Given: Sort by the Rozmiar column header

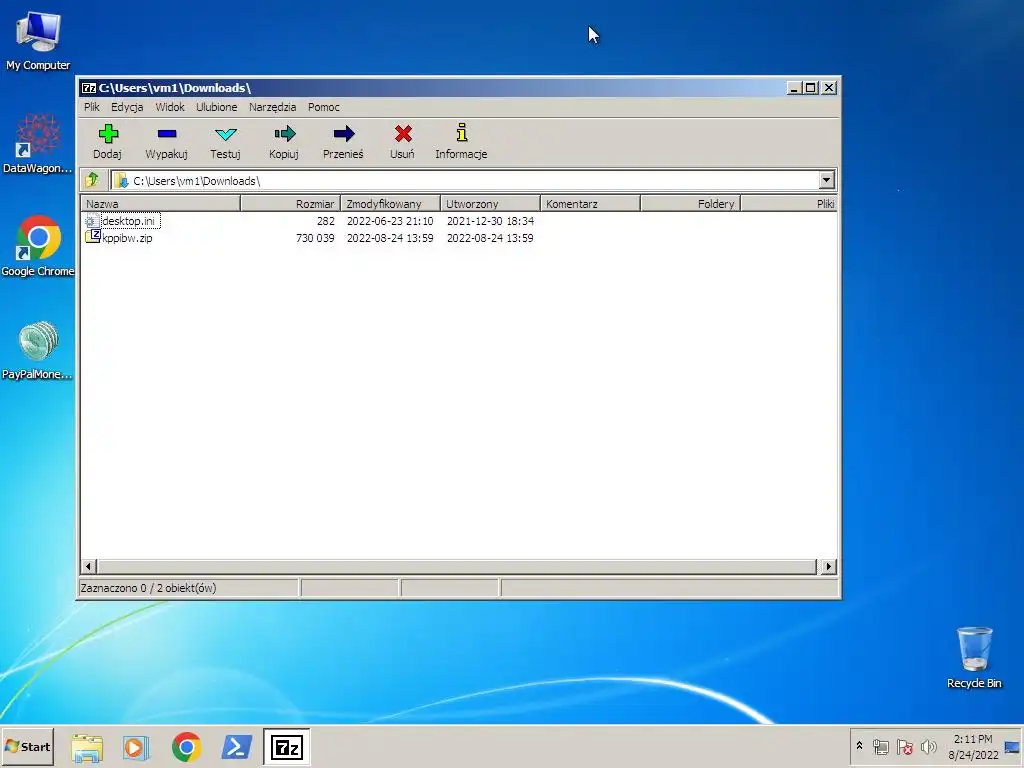Looking at the screenshot, I should pyautogui.click(x=291, y=204).
